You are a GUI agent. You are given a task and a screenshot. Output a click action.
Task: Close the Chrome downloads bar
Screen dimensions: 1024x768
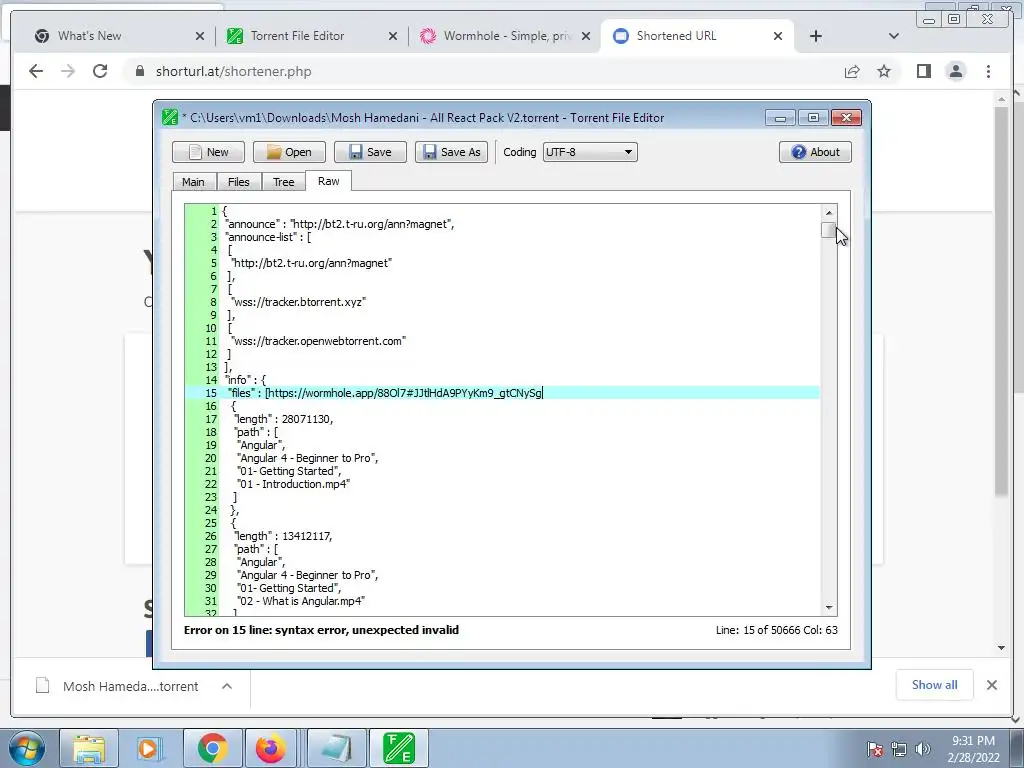click(x=991, y=685)
